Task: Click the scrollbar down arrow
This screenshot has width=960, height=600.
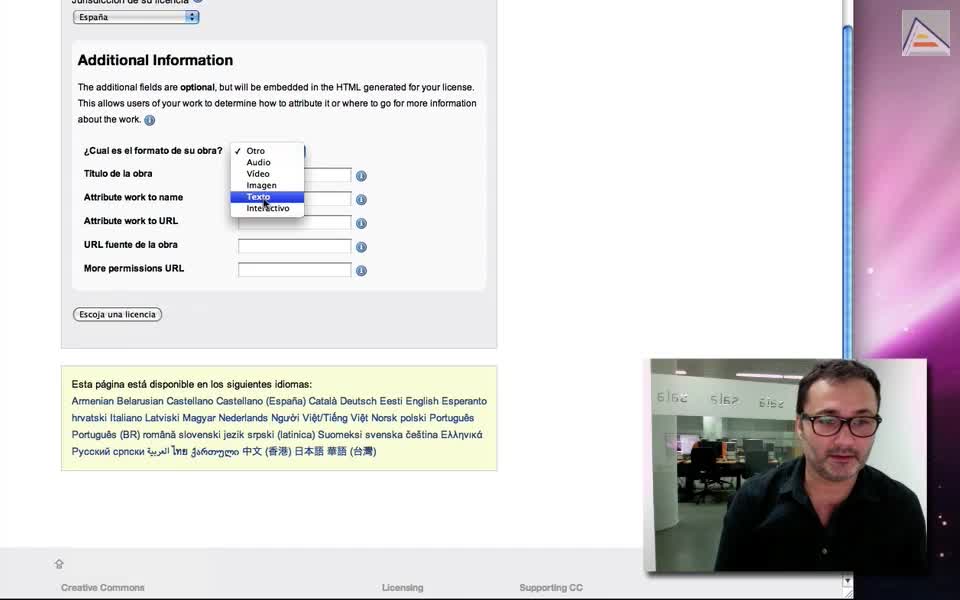Action: (847, 580)
